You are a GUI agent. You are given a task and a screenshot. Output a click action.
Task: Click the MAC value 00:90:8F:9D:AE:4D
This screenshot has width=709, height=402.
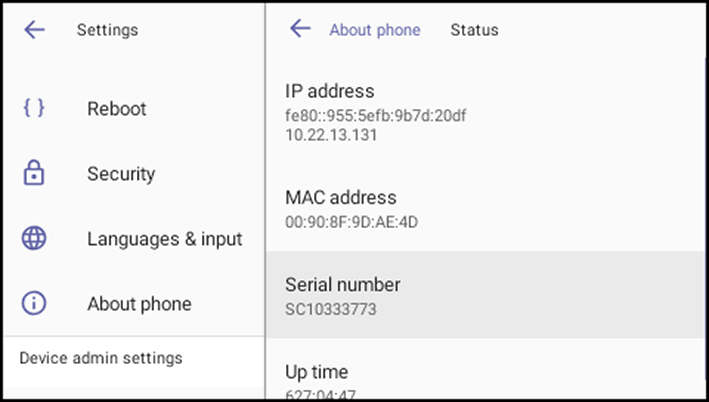coord(352,222)
